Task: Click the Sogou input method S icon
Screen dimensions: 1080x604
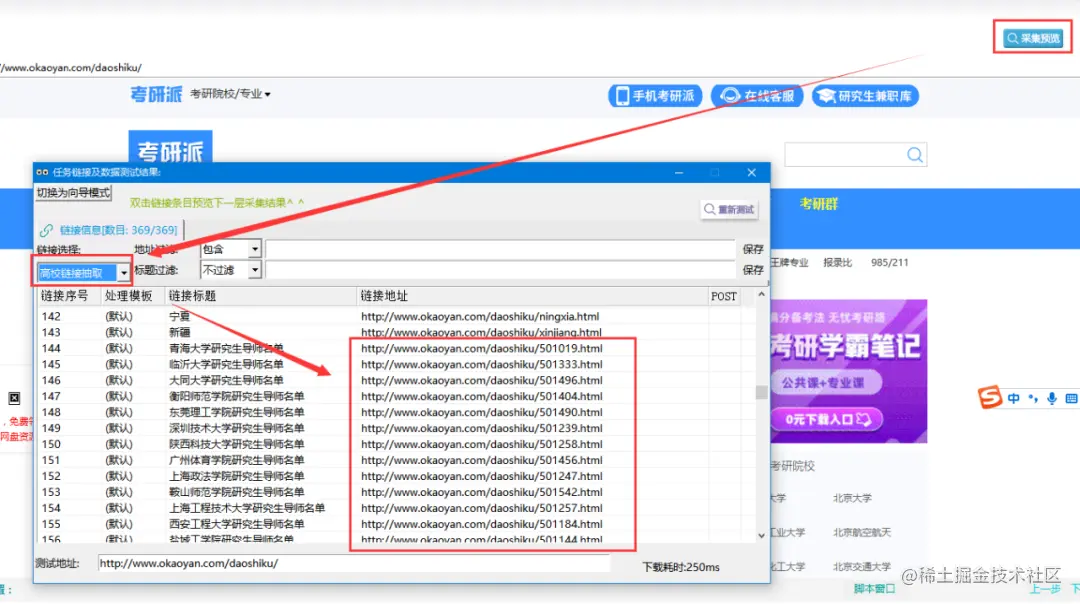Action: coord(990,397)
